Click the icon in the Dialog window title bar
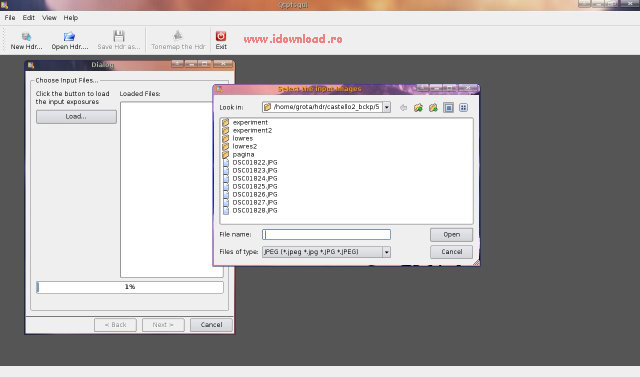The width and height of the screenshot is (640, 377). [31, 65]
